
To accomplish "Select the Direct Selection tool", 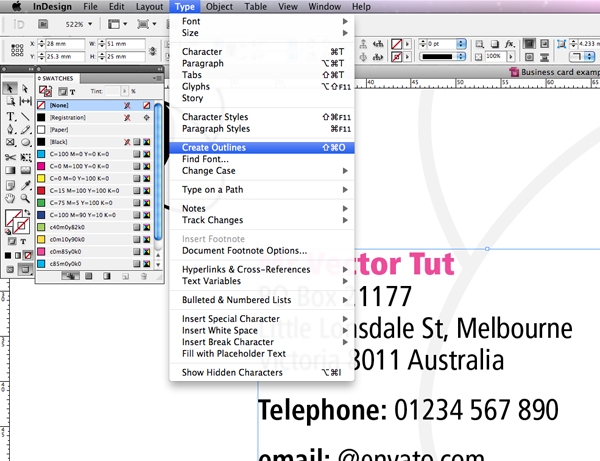I will [x=25, y=89].
